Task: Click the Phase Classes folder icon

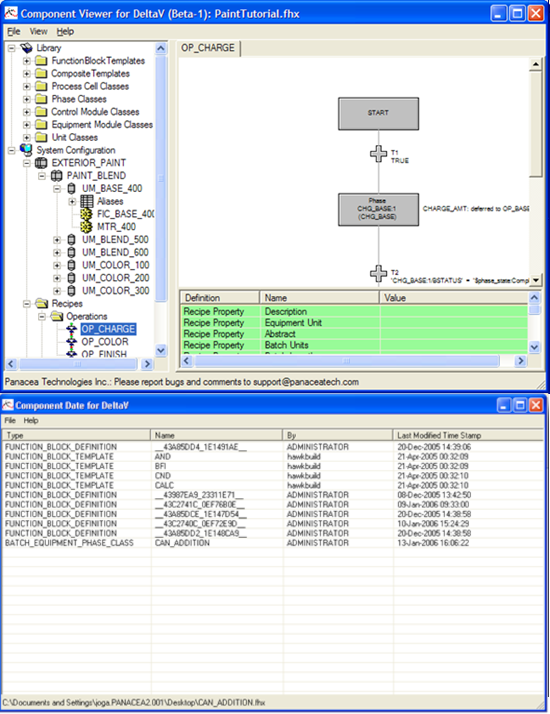Action: click(x=41, y=99)
